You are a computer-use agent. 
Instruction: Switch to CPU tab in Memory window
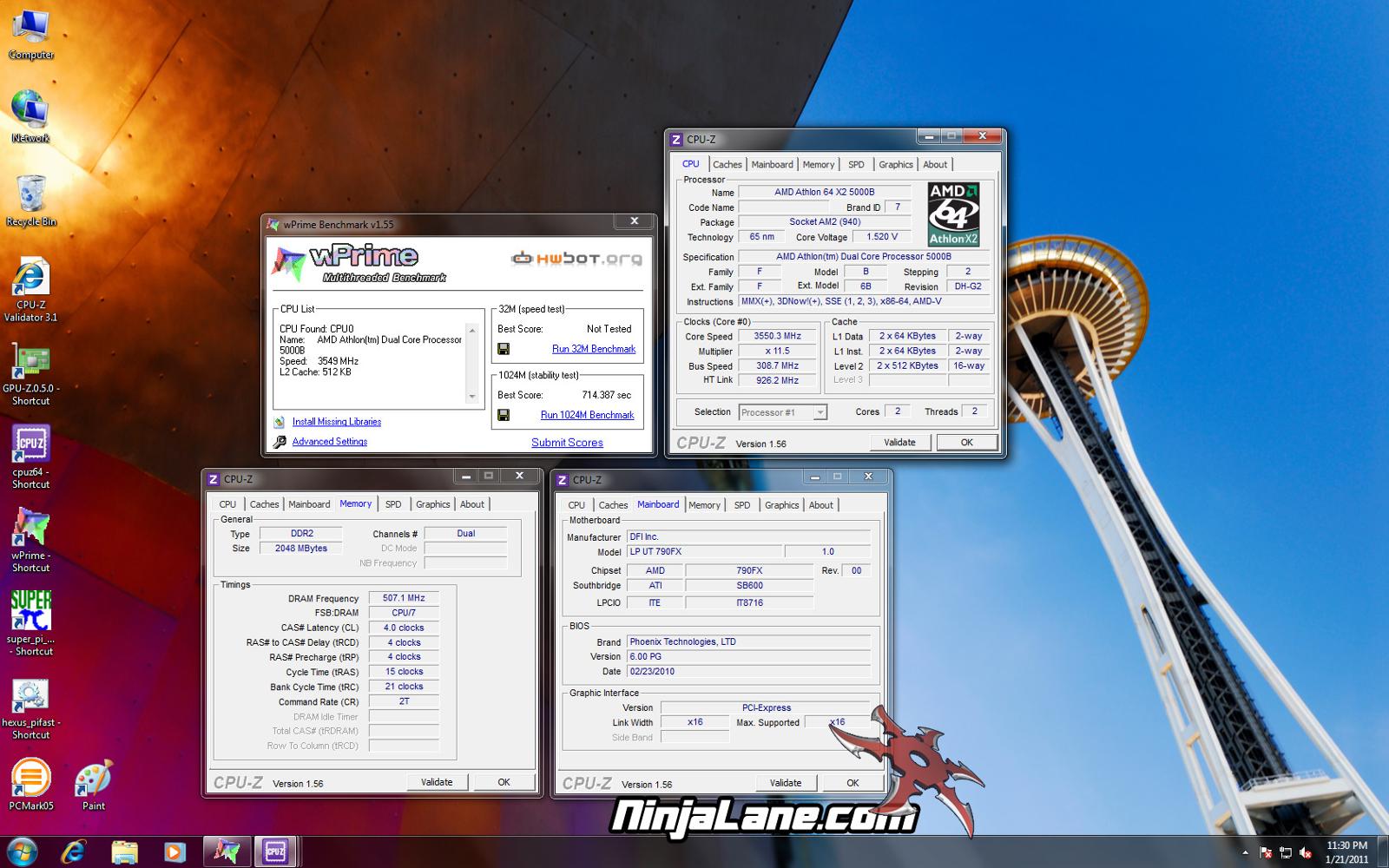(x=227, y=504)
